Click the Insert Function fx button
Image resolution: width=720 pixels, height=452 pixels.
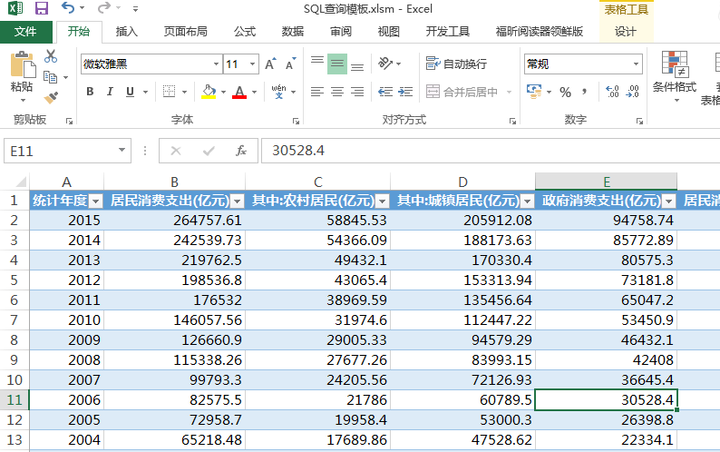pyautogui.click(x=241, y=151)
